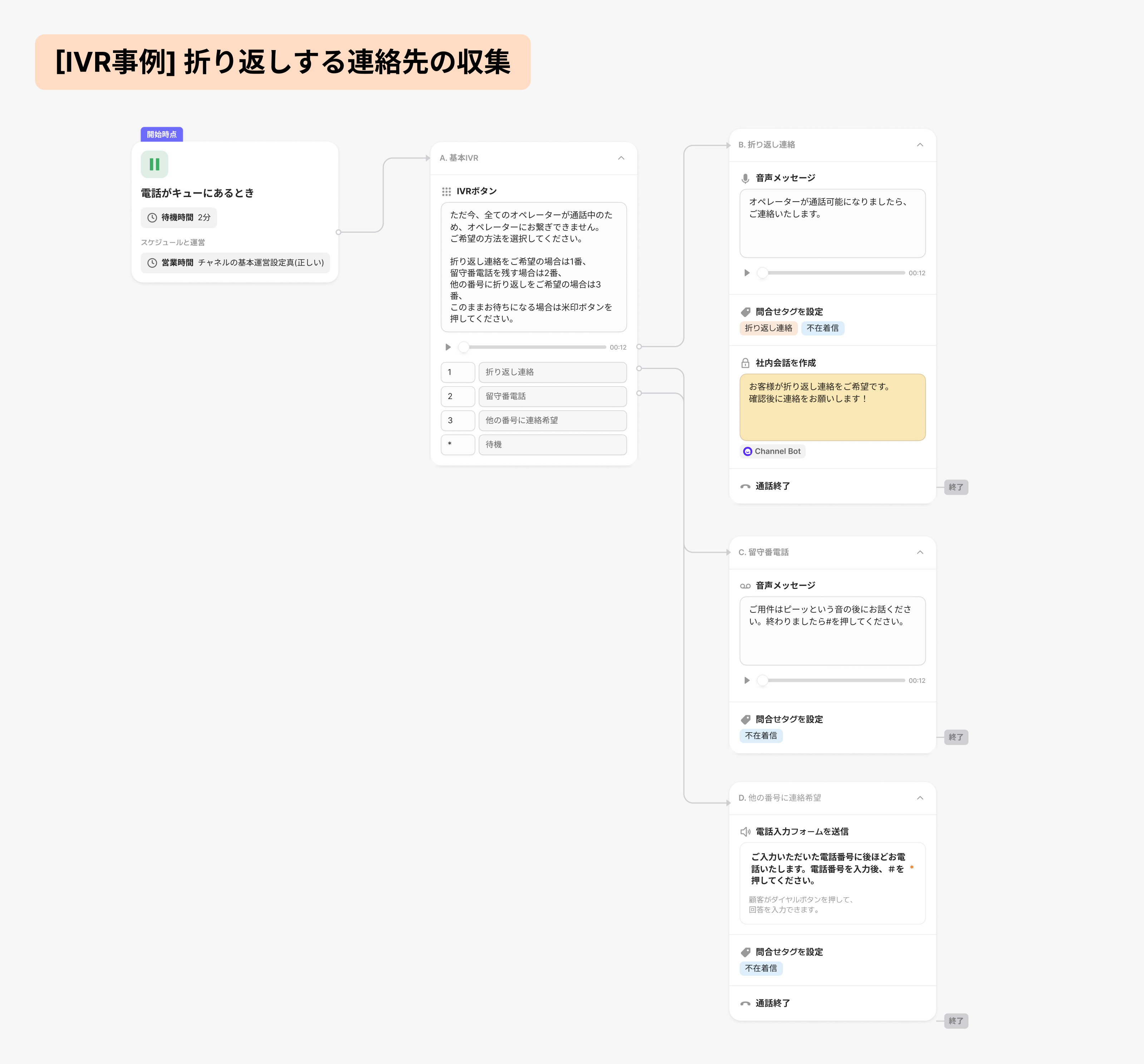Click the voicemail icon in C. 留守番電話

pos(745,586)
